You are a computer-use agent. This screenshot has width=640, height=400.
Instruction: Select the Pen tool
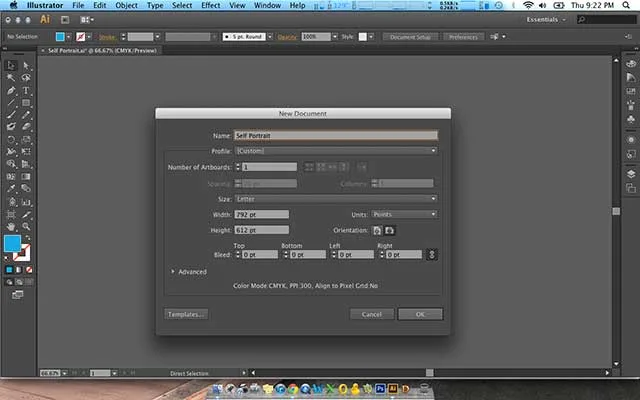coord(11,90)
